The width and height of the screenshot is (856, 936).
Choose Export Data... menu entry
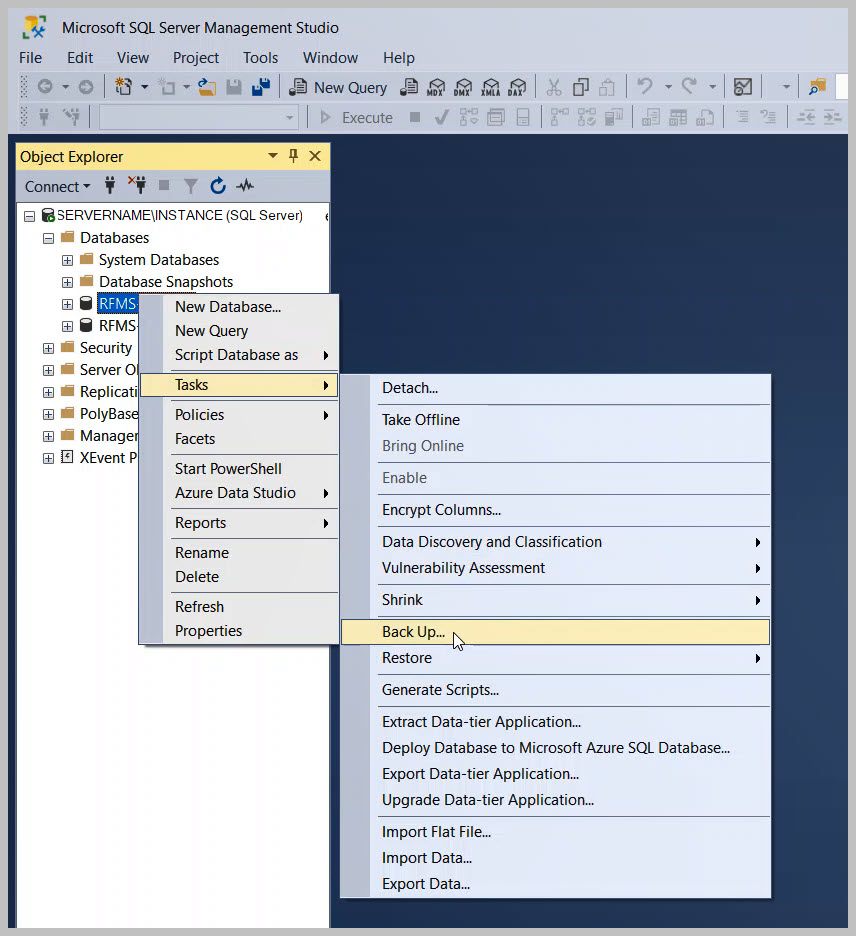click(555, 884)
